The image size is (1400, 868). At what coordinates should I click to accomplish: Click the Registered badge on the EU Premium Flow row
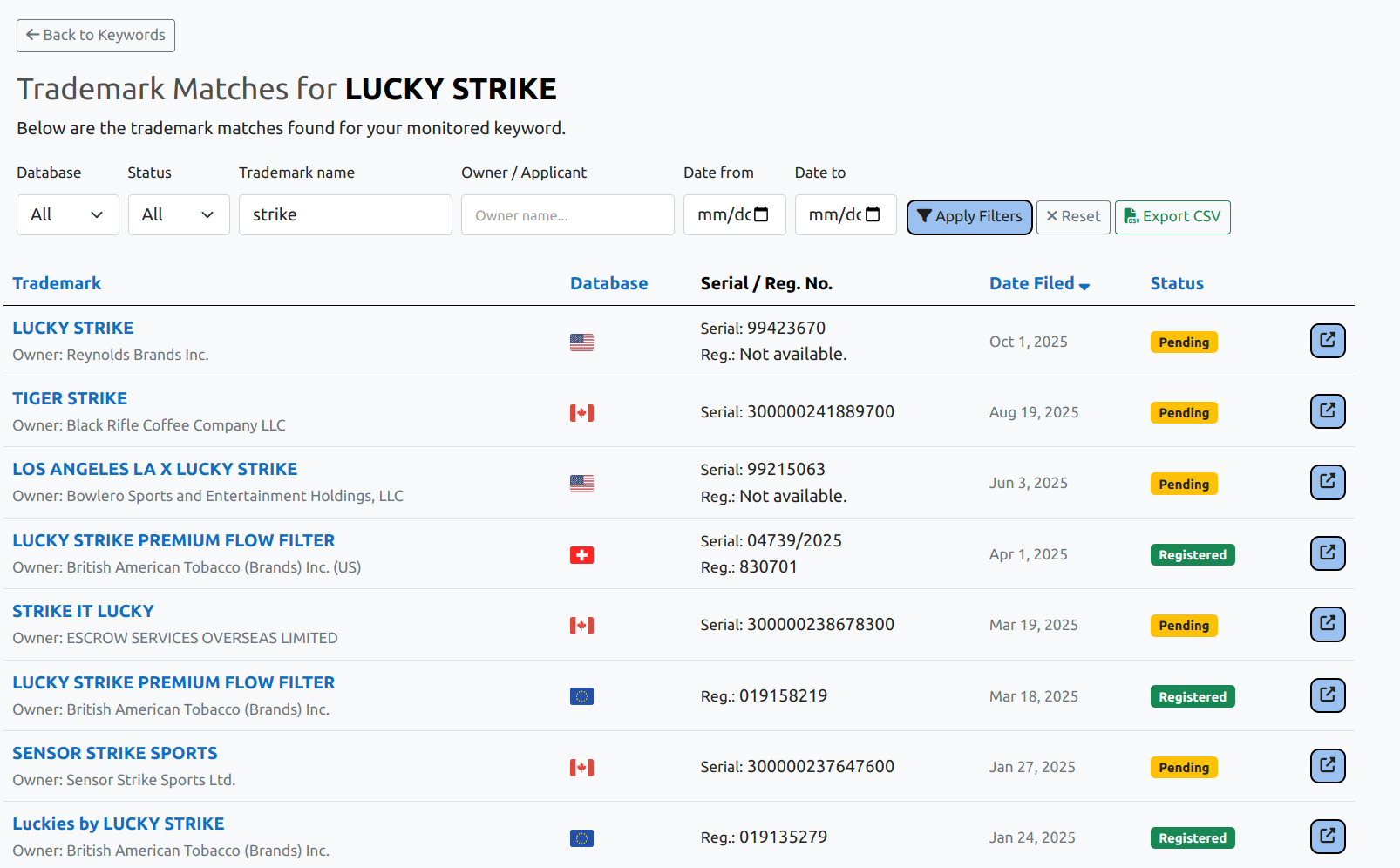(1192, 695)
